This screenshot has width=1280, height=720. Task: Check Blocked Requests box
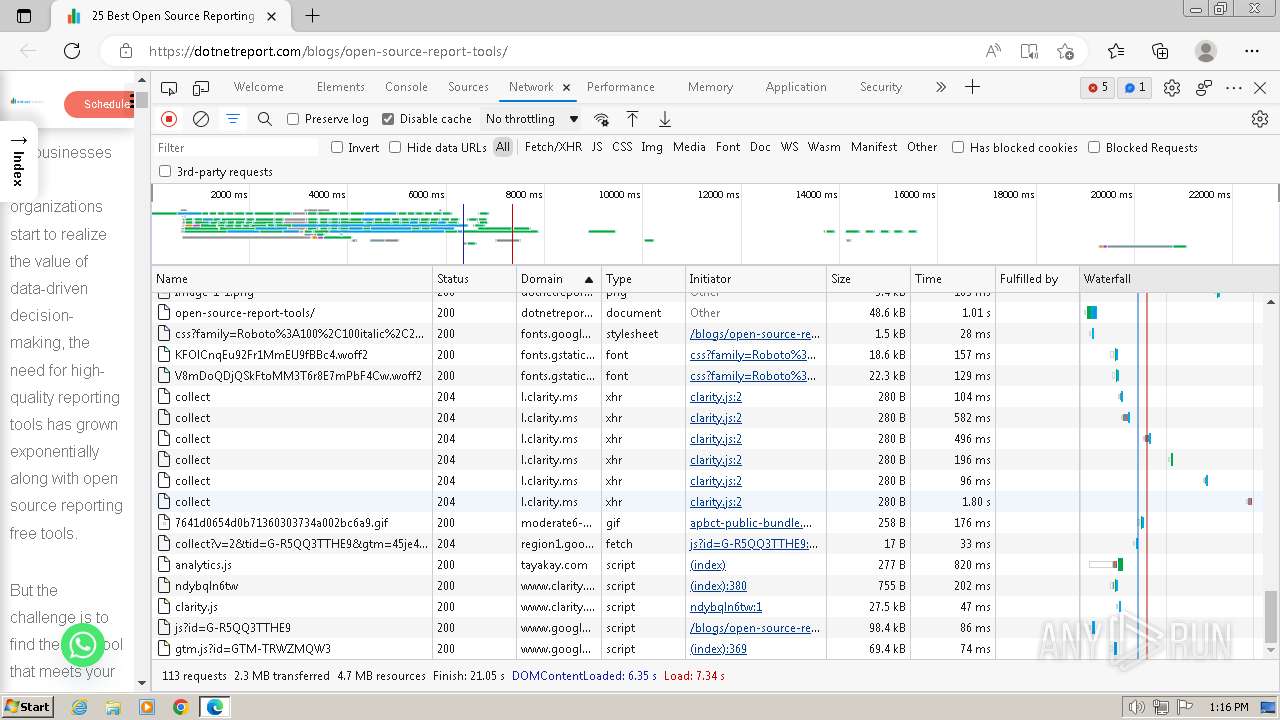(1094, 147)
